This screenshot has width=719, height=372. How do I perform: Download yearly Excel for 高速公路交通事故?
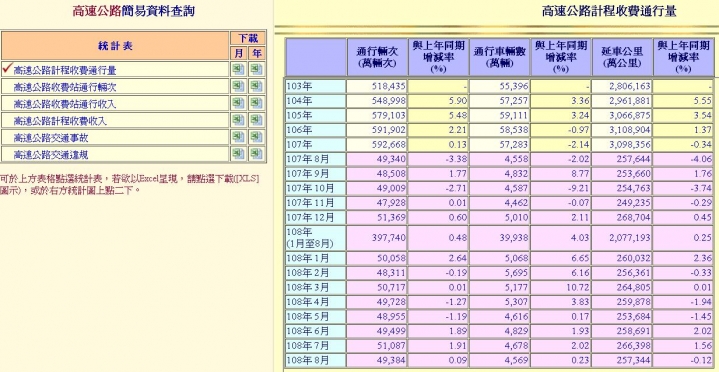256,137
